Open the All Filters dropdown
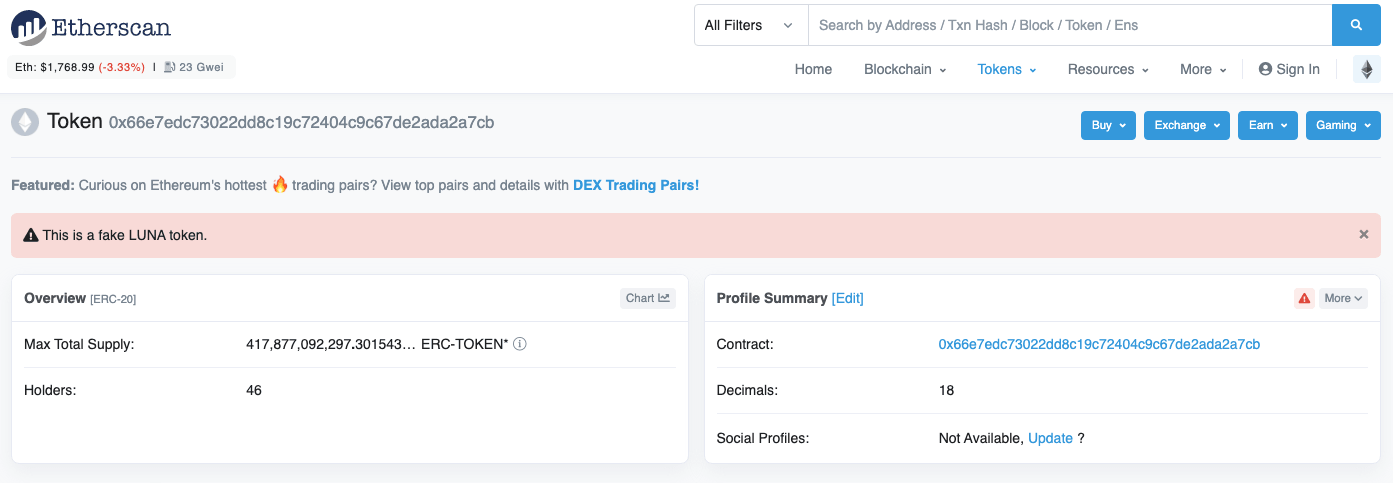The height and width of the screenshot is (483, 1393). (750, 25)
